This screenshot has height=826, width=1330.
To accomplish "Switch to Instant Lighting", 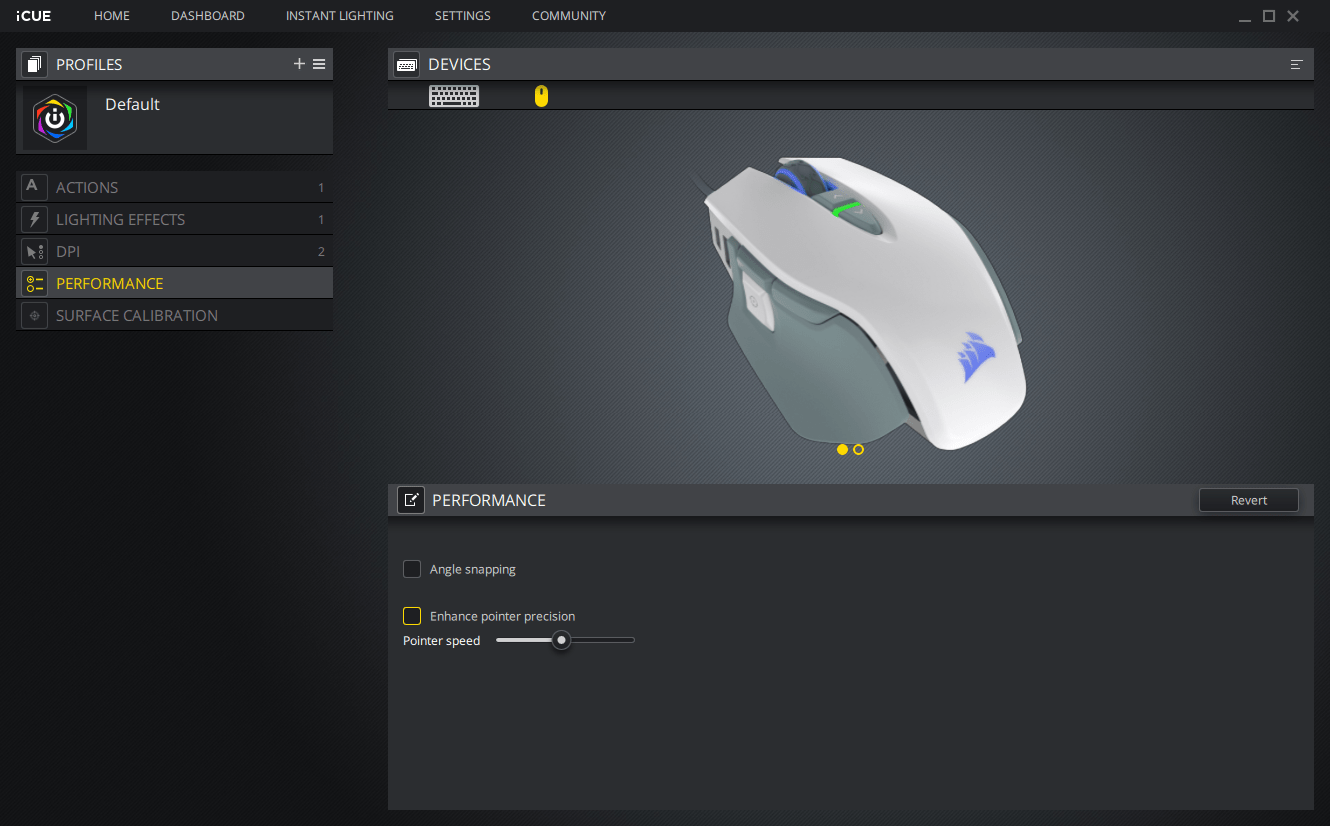I will point(339,15).
